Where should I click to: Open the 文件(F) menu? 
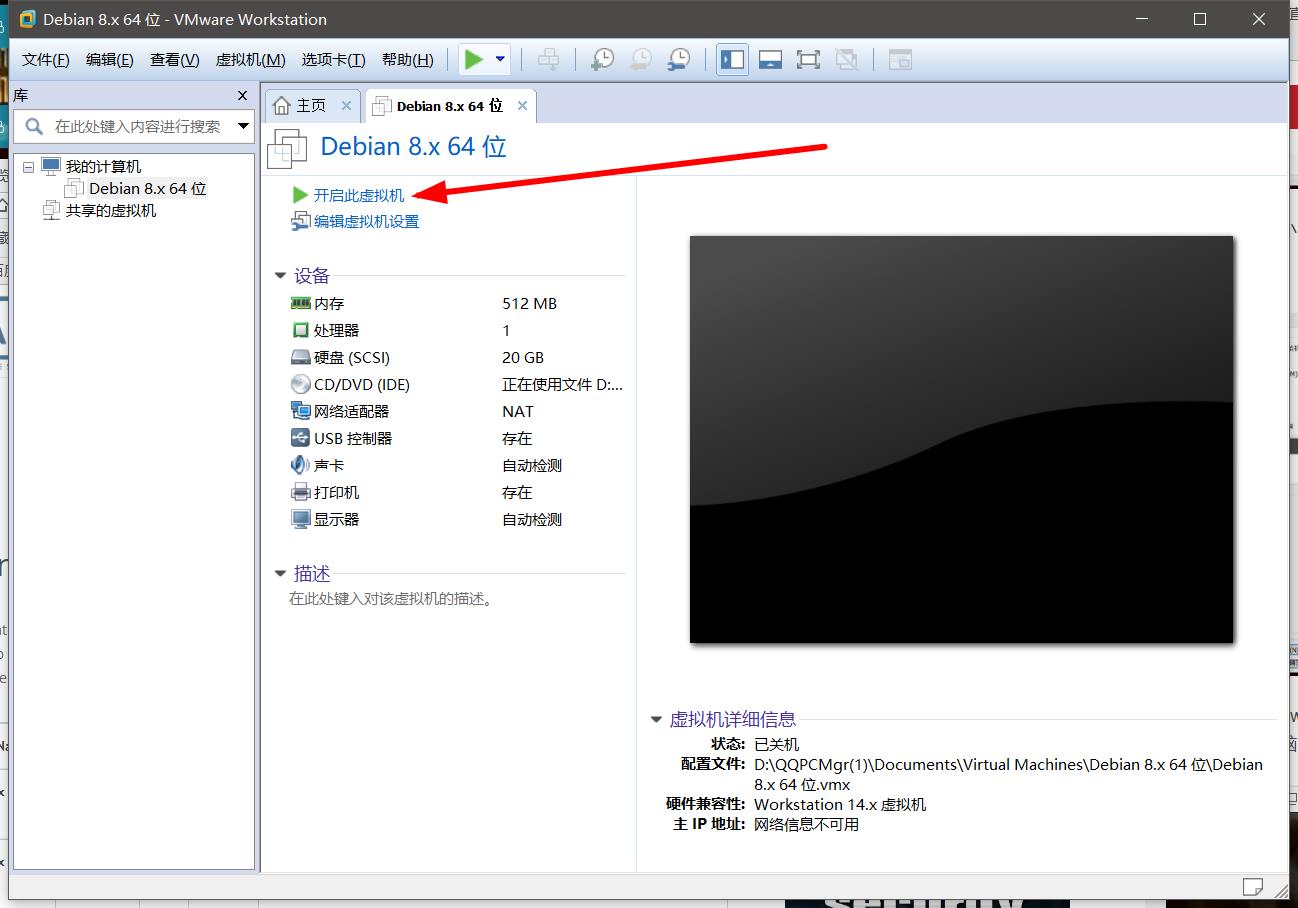click(x=46, y=60)
